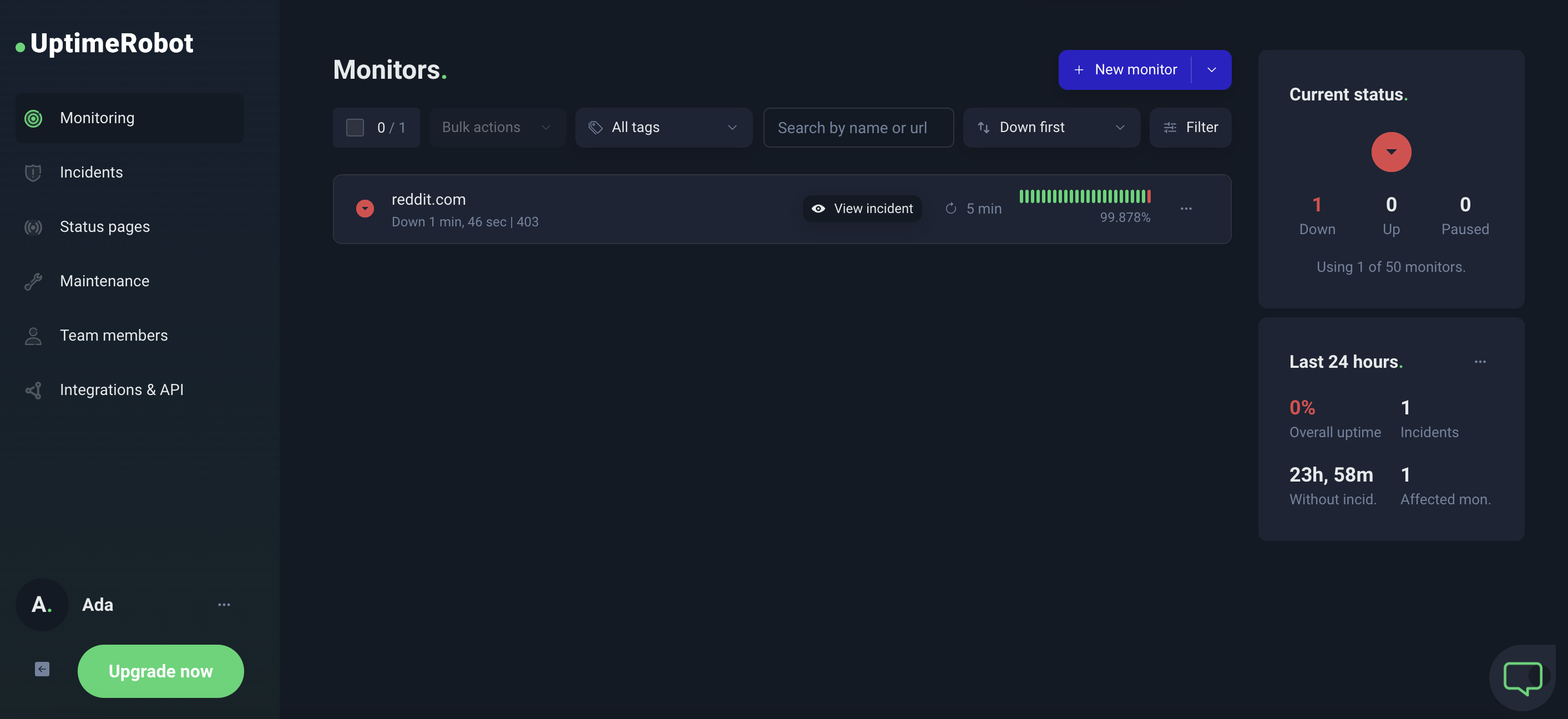The height and width of the screenshot is (719, 1568).
Task: Open the chat support widget
Action: (x=1523, y=677)
